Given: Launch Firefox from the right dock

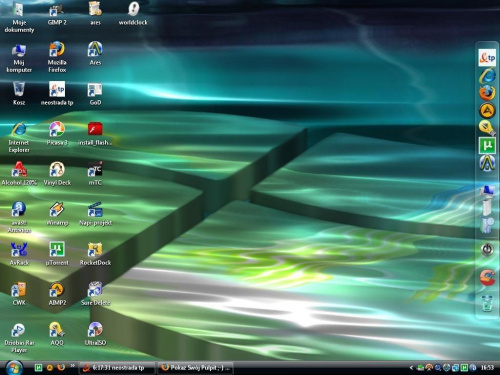Looking at the screenshot, I should coord(487,93).
